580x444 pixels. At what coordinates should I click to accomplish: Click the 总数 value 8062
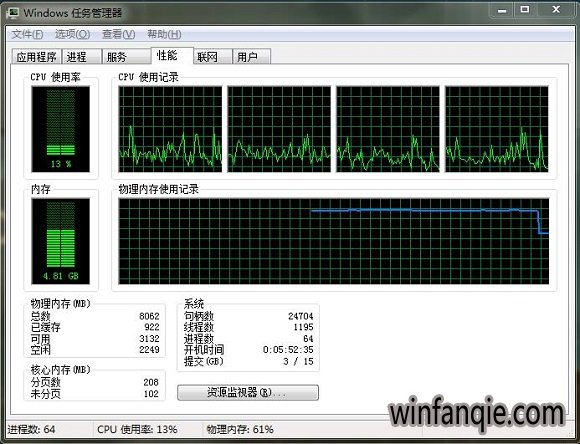[x=149, y=316]
